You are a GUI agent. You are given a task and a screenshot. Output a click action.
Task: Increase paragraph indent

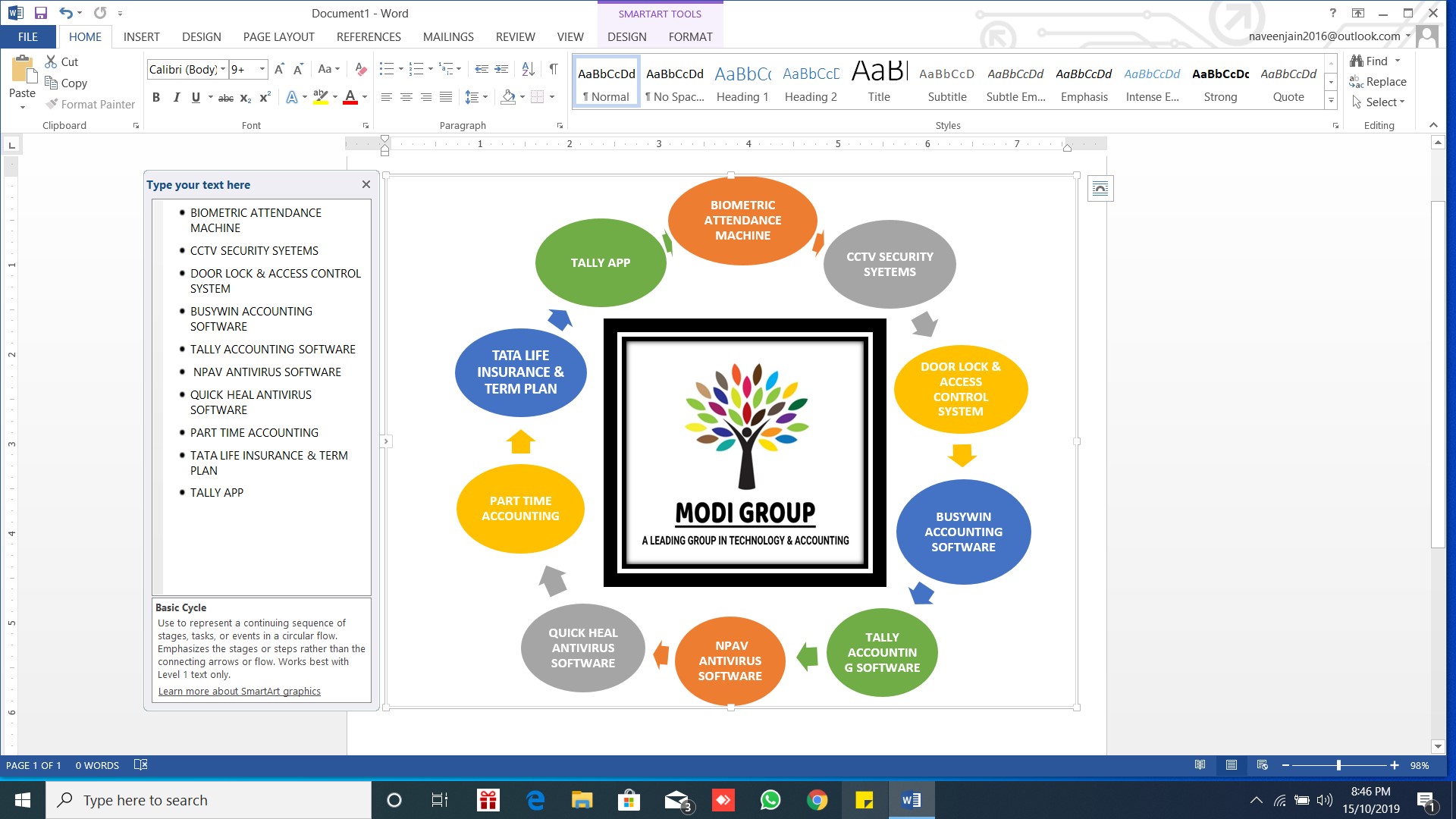click(x=501, y=69)
